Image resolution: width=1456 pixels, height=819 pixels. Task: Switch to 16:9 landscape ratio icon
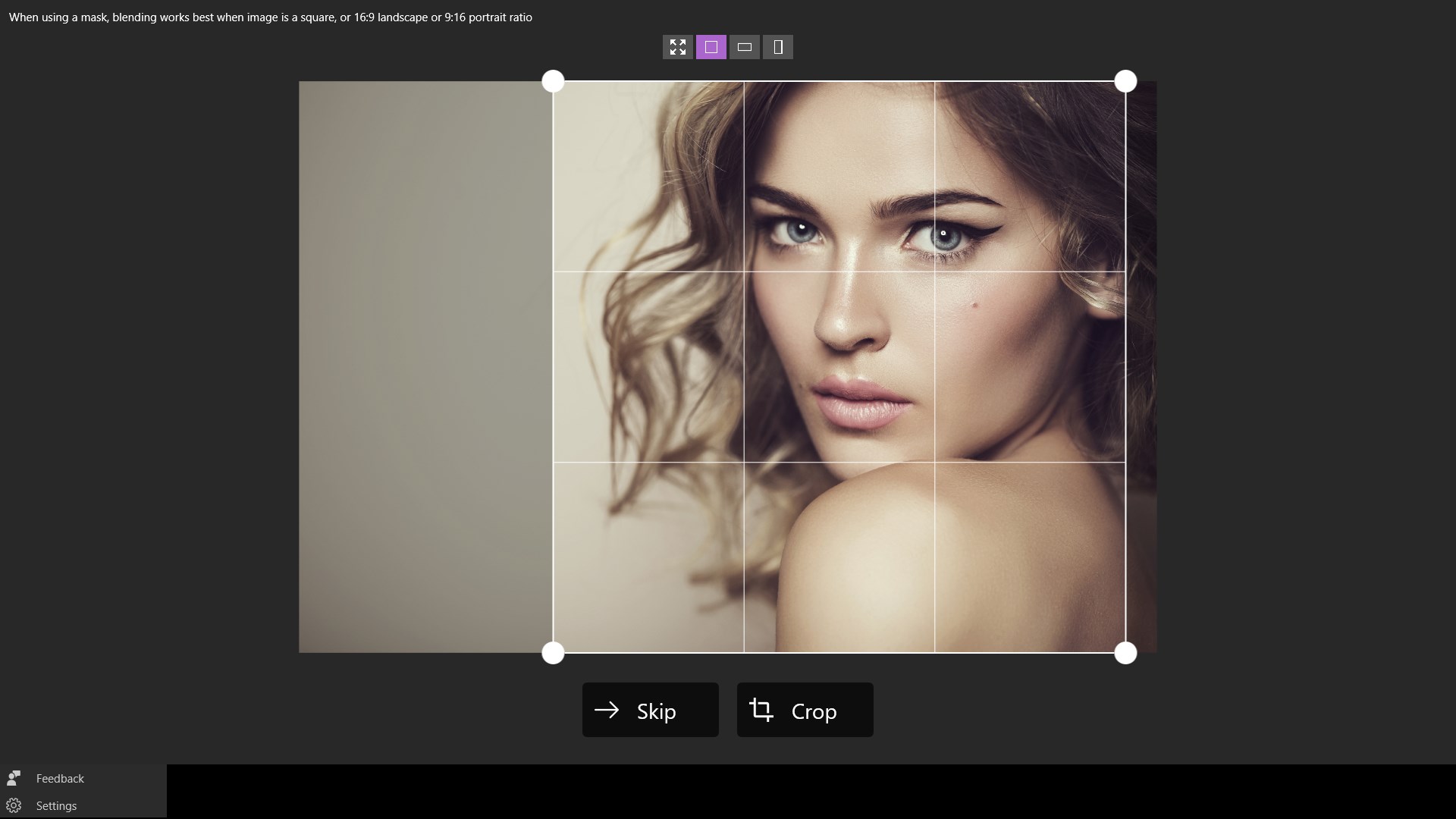point(744,47)
